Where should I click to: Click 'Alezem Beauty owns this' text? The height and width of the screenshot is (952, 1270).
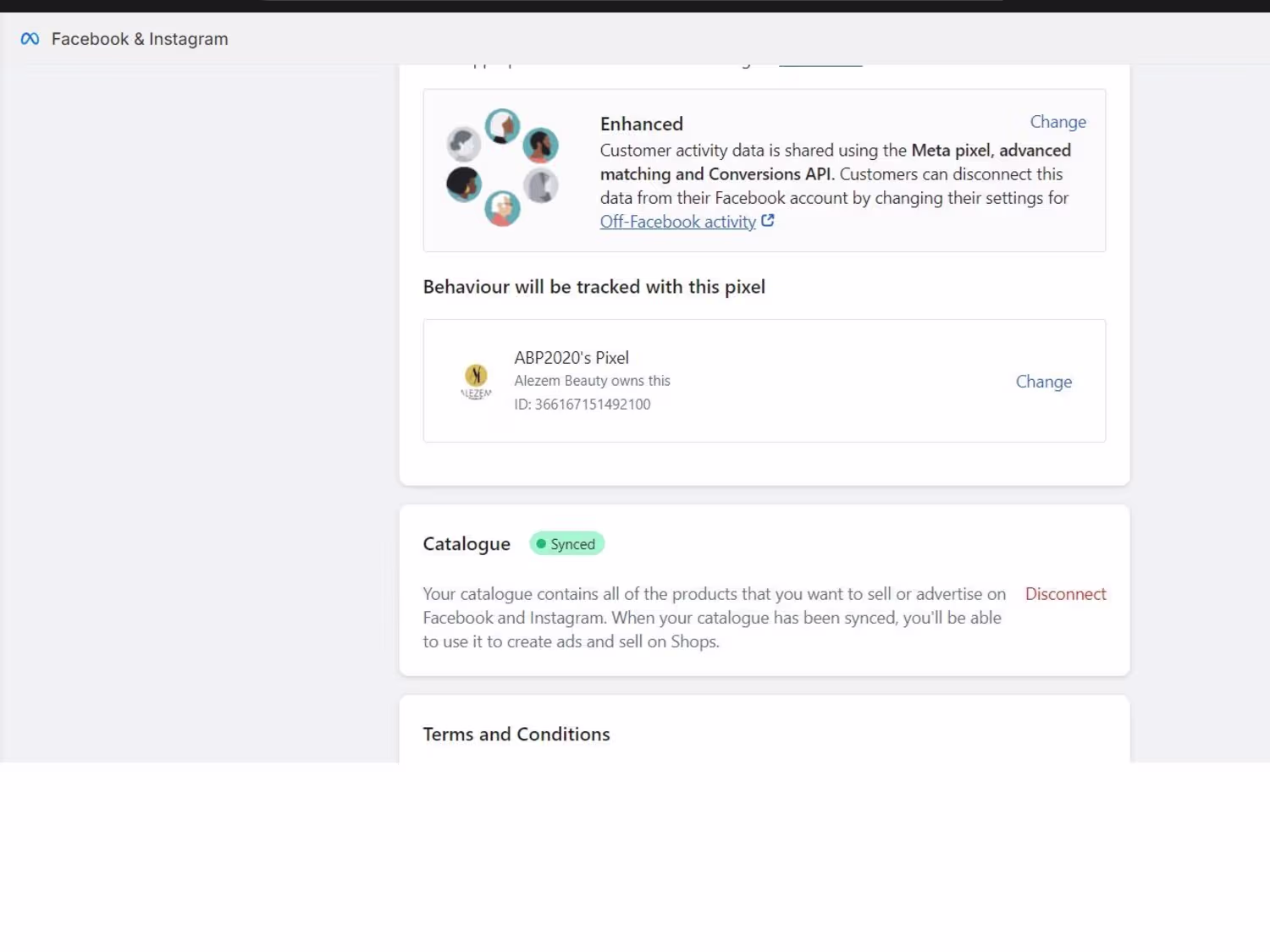point(592,381)
